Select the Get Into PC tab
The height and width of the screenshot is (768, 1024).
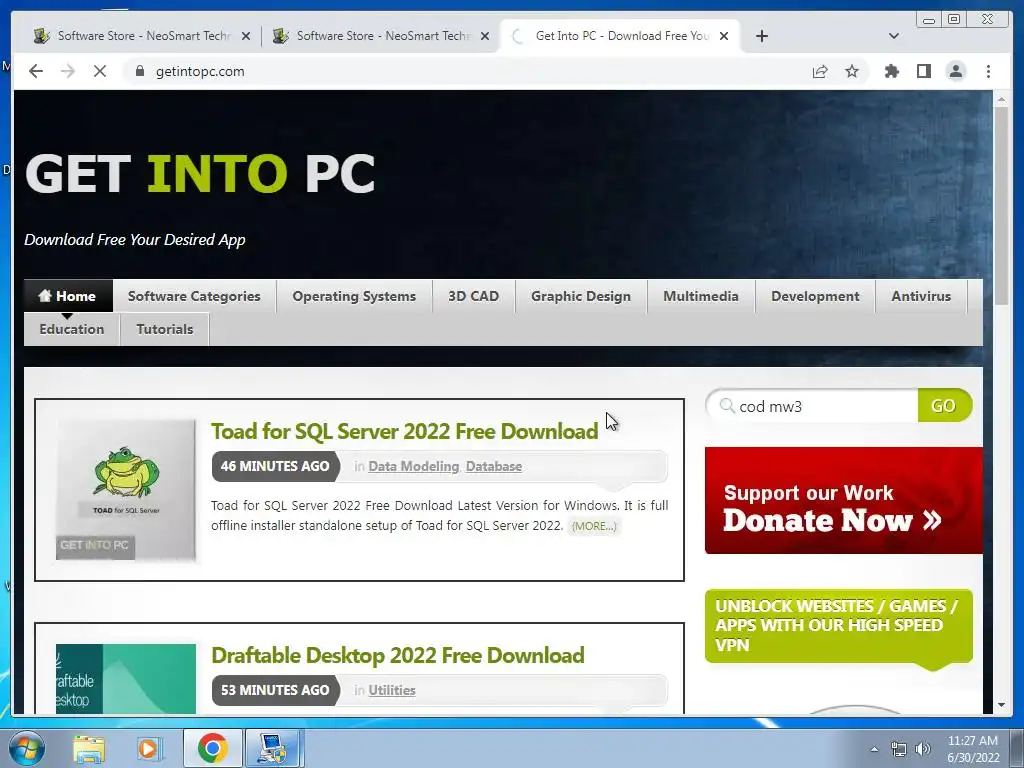point(620,36)
